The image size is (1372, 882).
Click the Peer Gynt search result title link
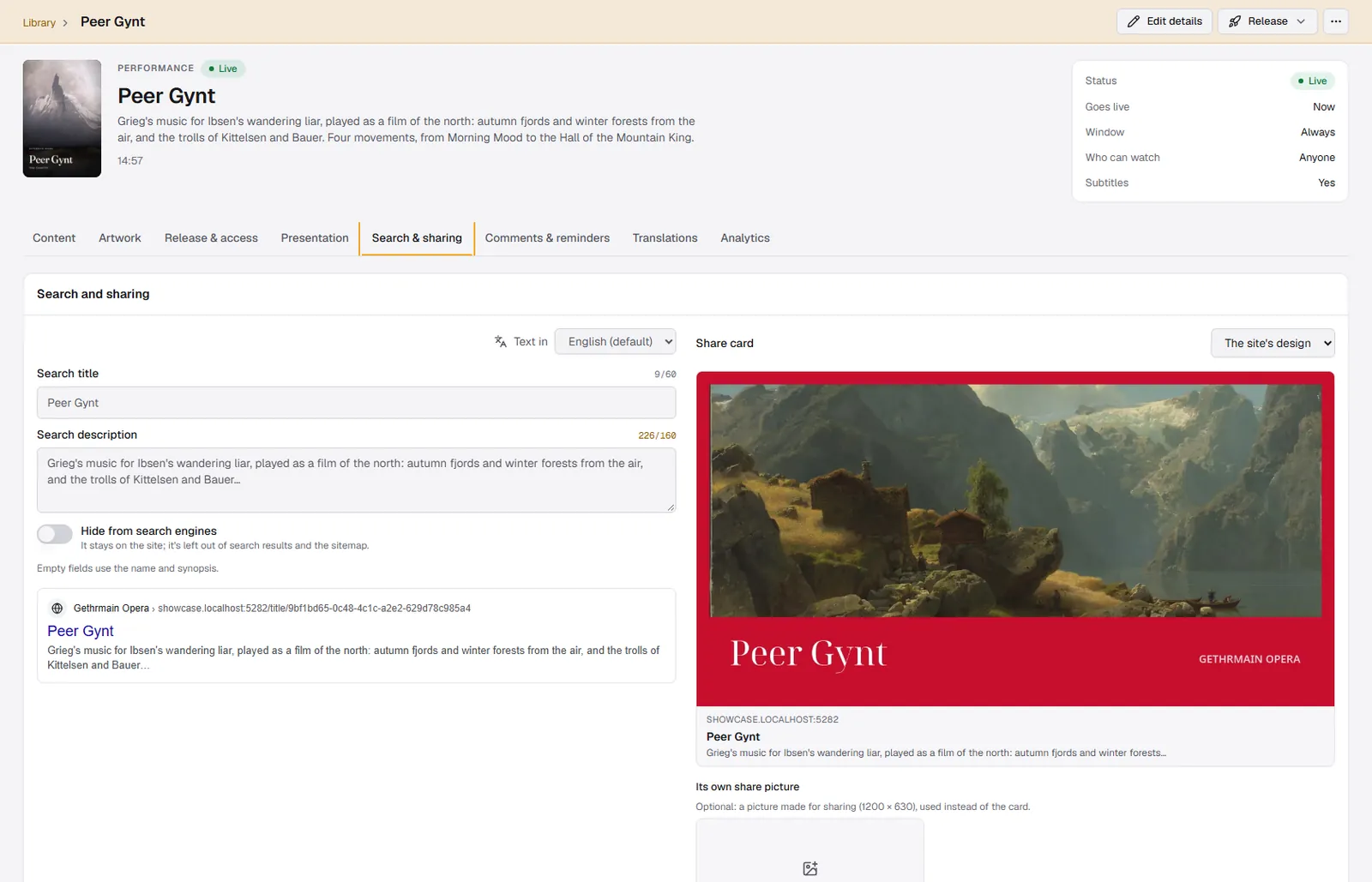[81, 631]
